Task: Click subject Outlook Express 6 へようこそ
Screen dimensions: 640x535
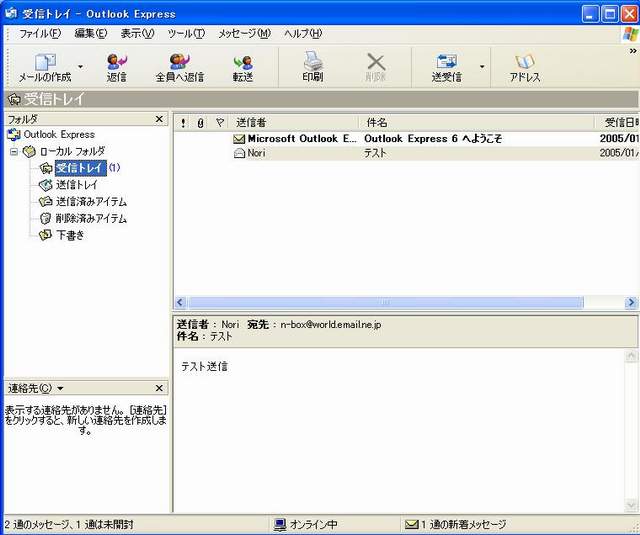Action: [x=433, y=139]
